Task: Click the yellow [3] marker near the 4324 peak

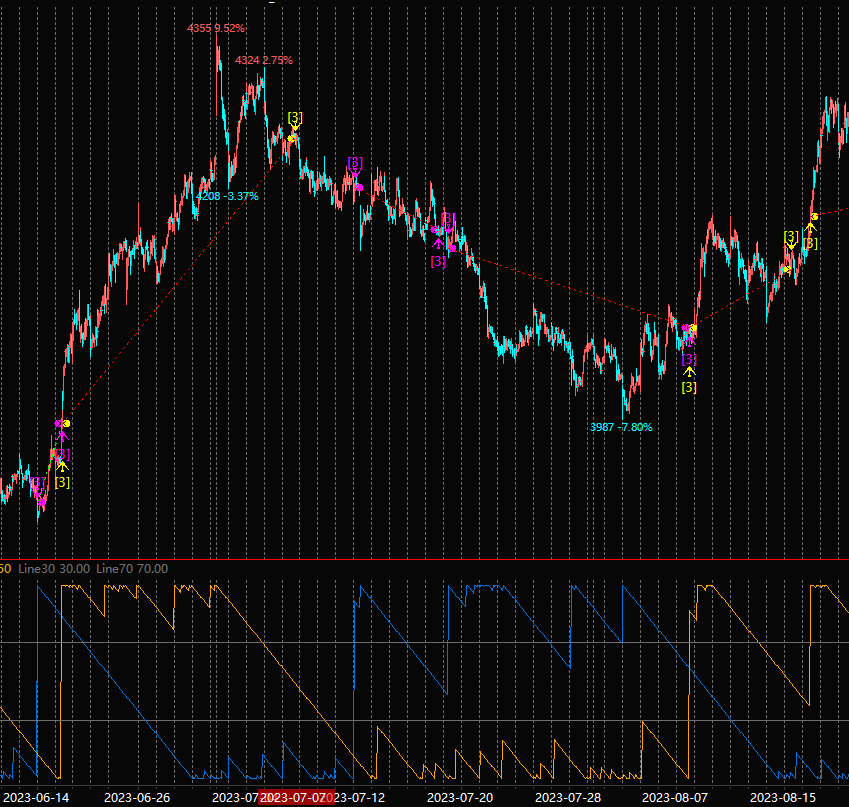Action: [x=294, y=118]
